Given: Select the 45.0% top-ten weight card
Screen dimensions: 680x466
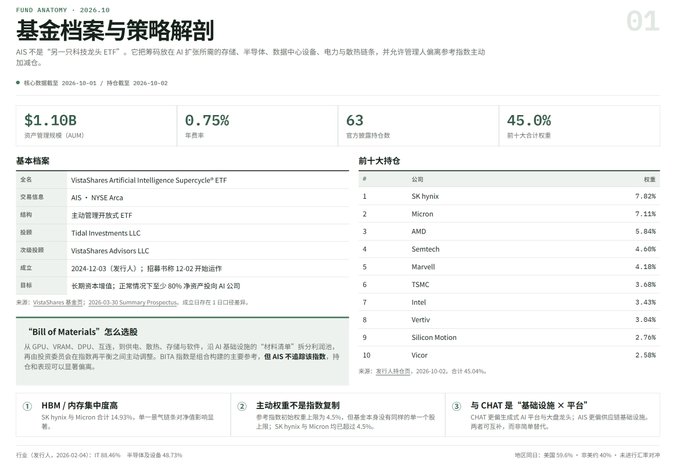Looking at the screenshot, I should [580, 126].
